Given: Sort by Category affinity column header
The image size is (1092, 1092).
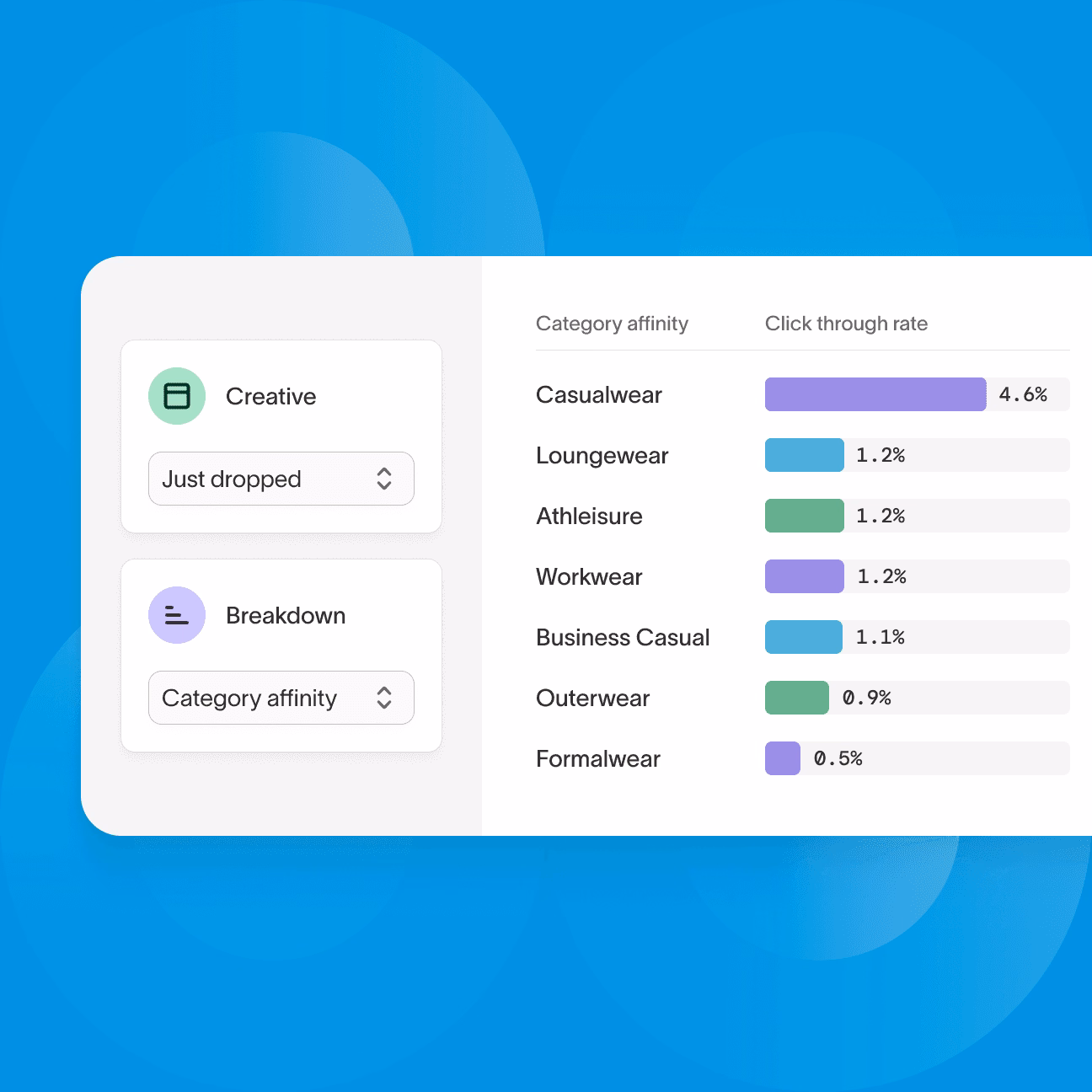Looking at the screenshot, I should point(612,324).
